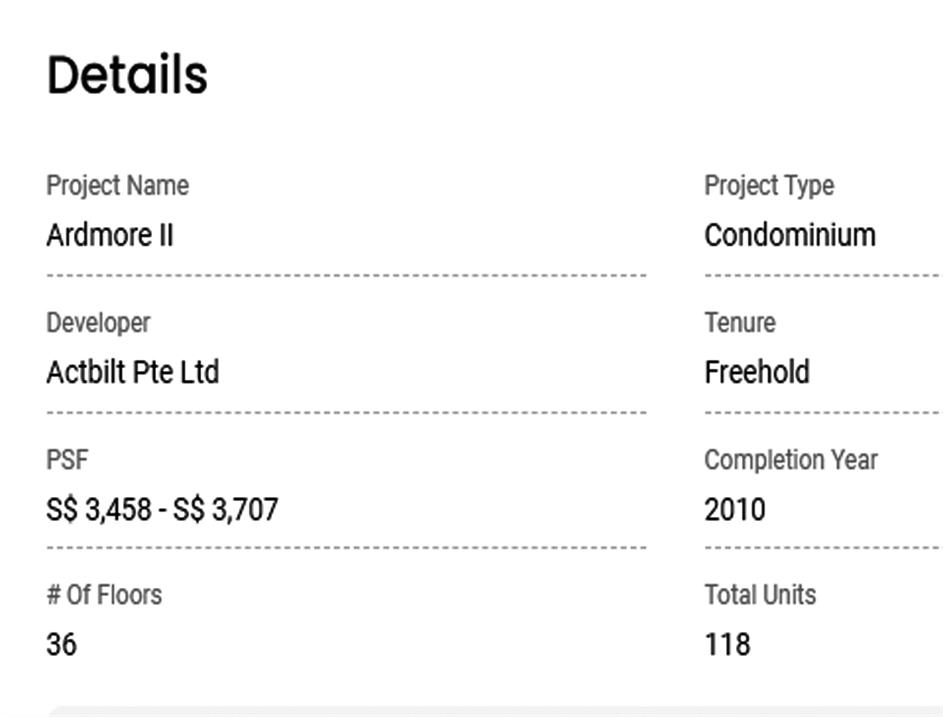Select the 36 floors value
Screen dimensions: 943x717
click(x=61, y=645)
